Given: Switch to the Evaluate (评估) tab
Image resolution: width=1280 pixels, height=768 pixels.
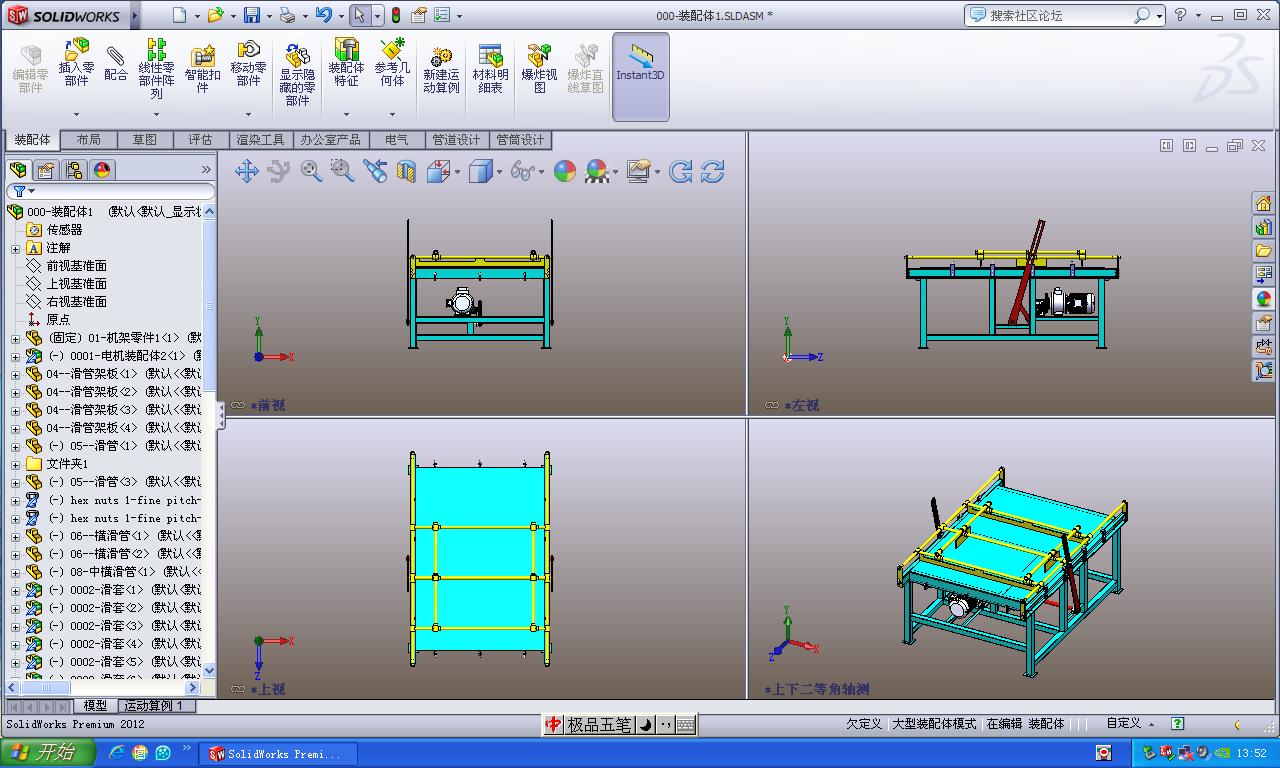Looking at the screenshot, I should click(x=200, y=140).
